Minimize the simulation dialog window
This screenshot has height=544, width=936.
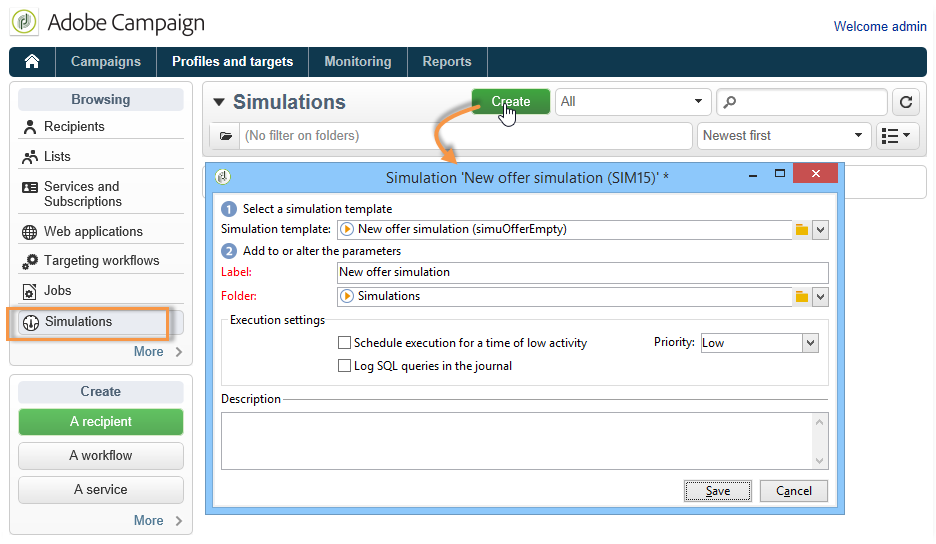[753, 175]
